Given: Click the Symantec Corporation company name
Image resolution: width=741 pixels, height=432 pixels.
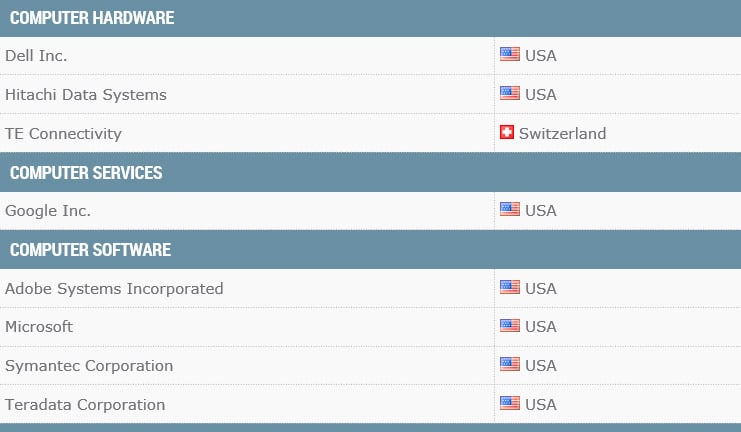Looking at the screenshot, I should click(89, 366).
